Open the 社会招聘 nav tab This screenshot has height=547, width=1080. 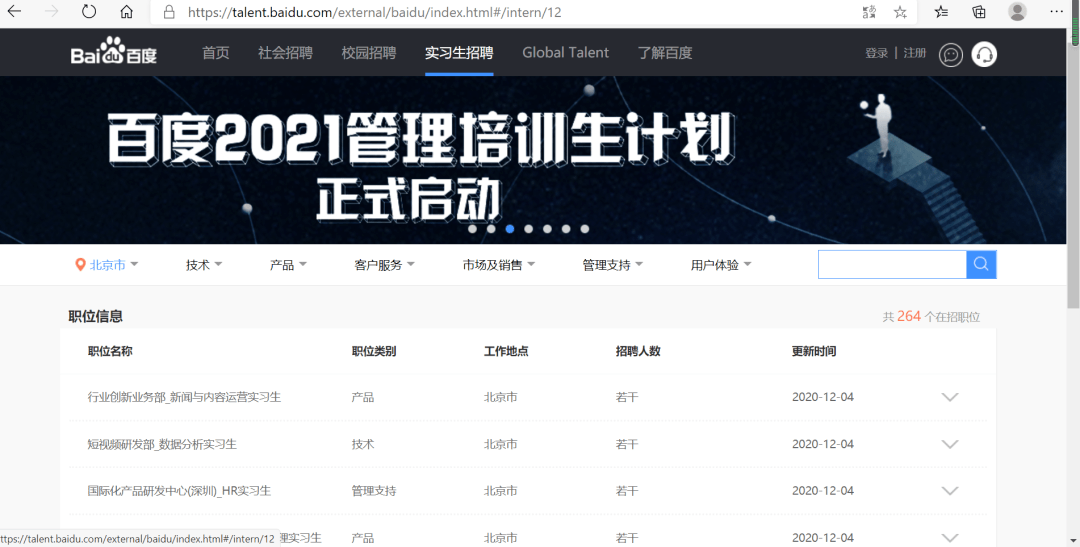point(285,52)
